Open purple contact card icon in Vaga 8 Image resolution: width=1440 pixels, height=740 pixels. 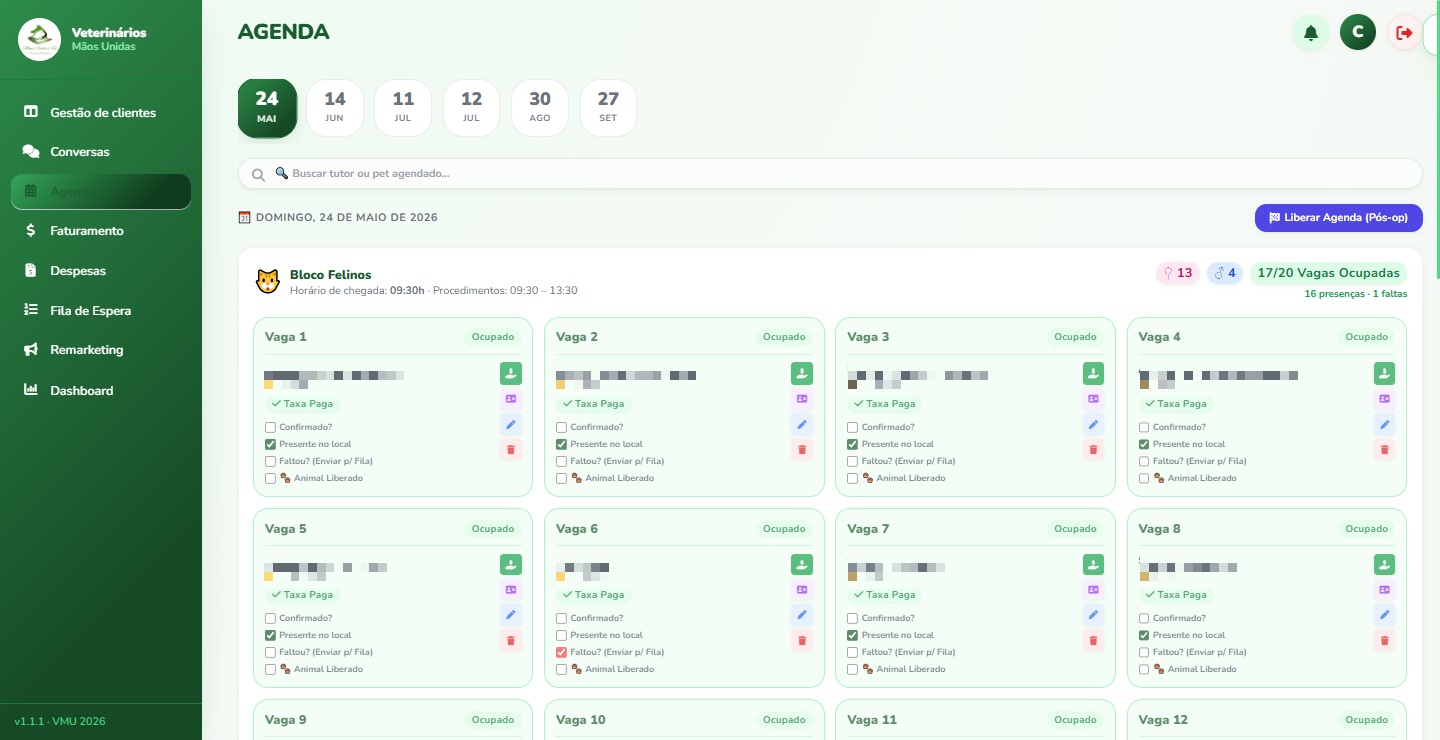pos(1384,590)
